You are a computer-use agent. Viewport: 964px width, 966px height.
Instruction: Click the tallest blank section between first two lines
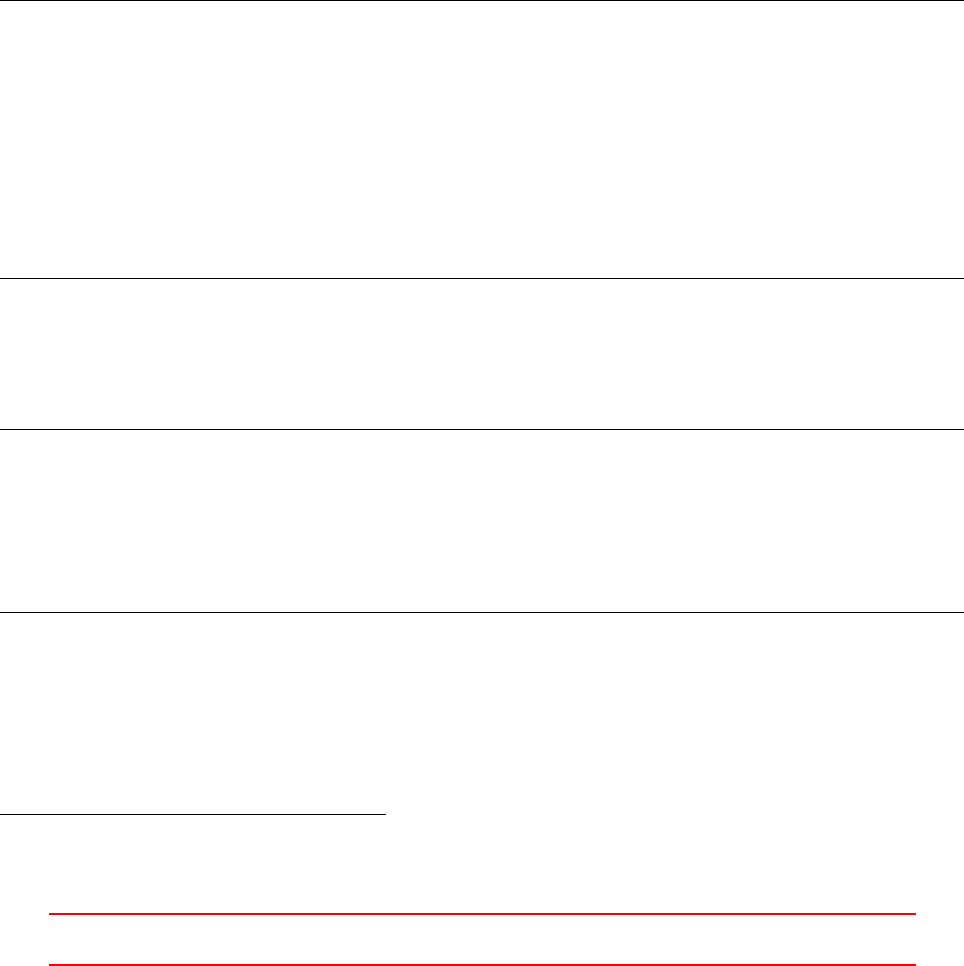pos(482,139)
